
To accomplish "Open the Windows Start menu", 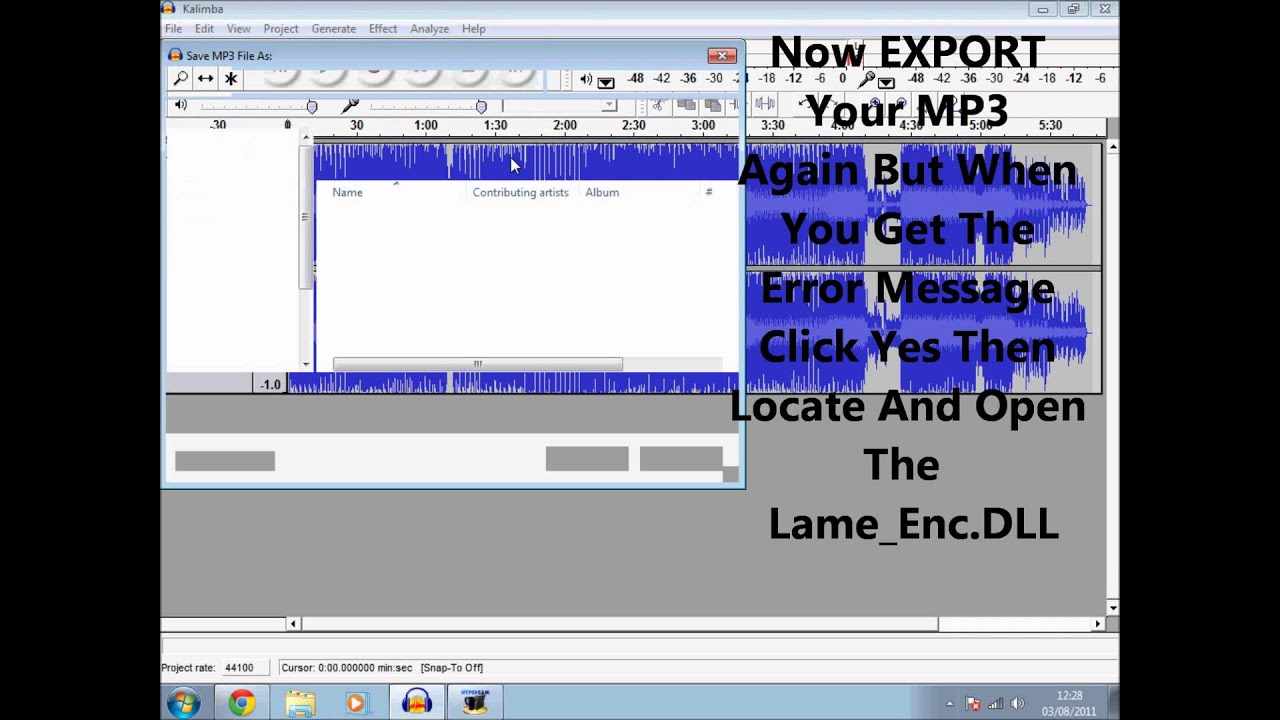I will coord(184,704).
